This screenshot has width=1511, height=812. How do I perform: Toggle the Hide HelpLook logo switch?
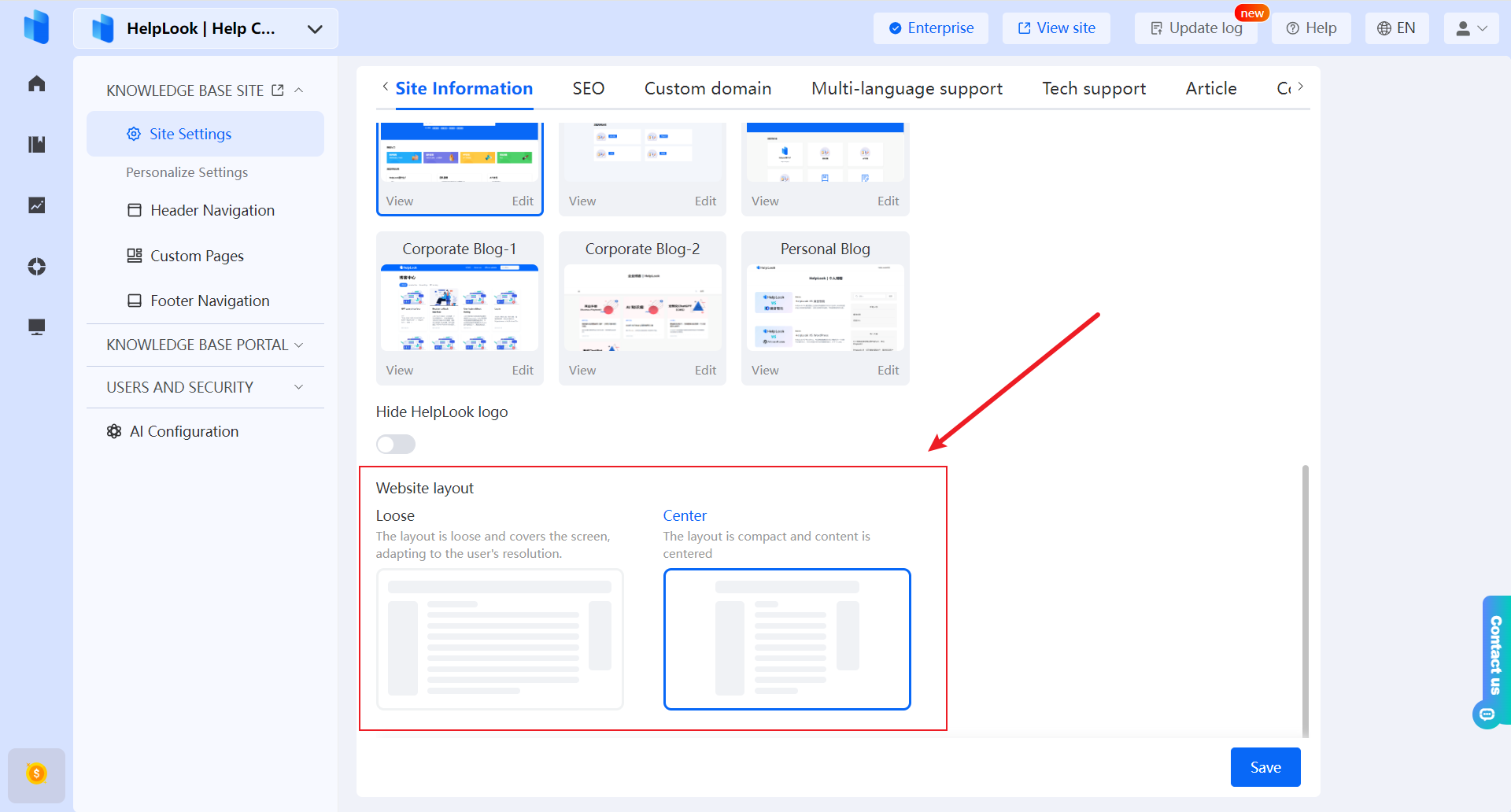tap(396, 445)
